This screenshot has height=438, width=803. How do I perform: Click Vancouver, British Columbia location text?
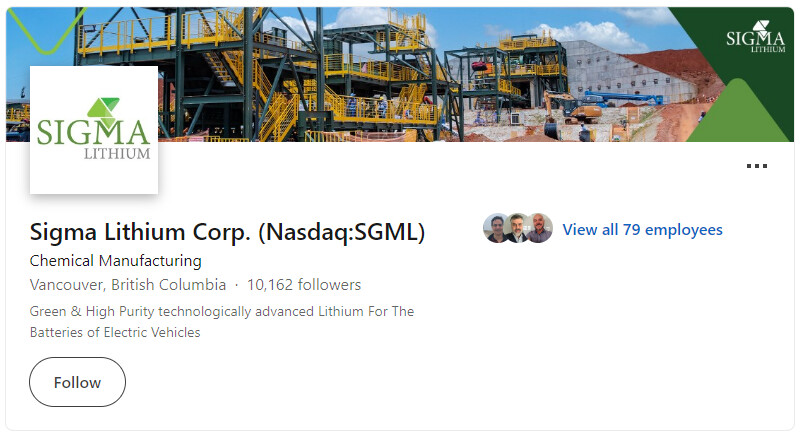coord(128,284)
